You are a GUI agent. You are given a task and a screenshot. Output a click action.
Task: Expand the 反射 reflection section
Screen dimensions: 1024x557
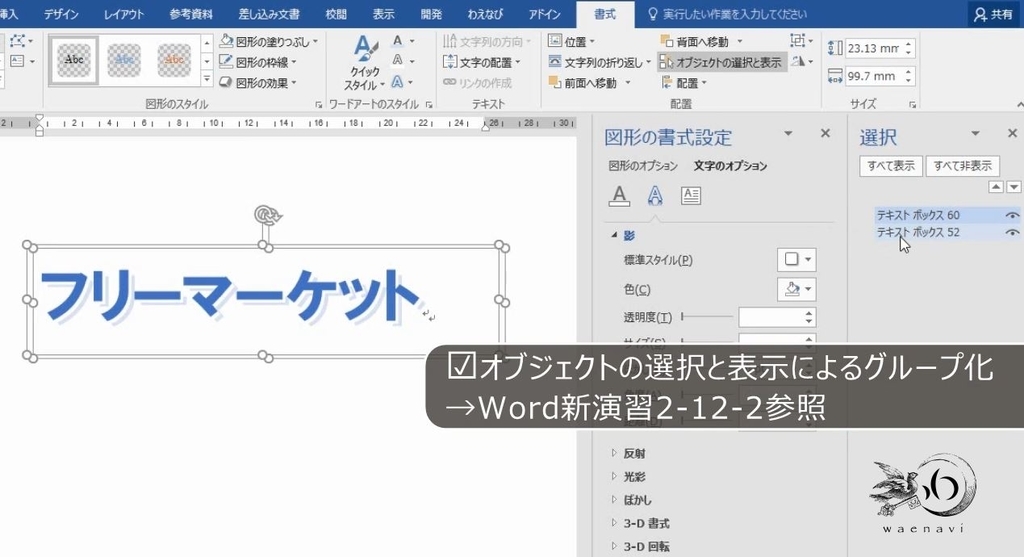tap(614, 453)
